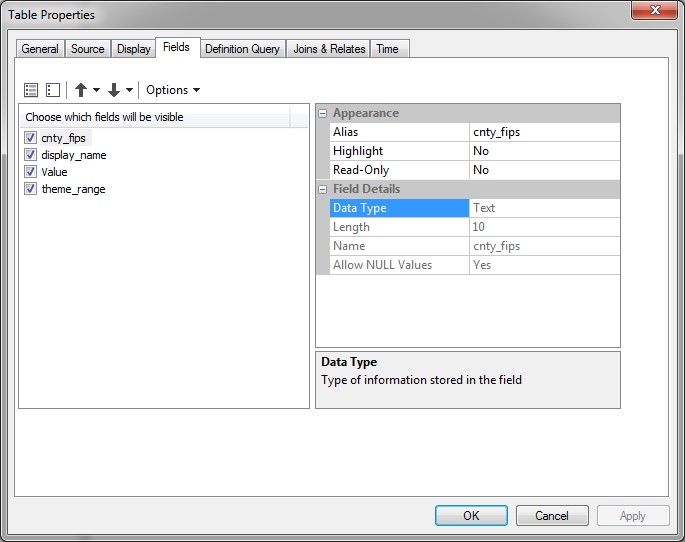This screenshot has height=542, width=685.
Task: Uncheck the cnty_fips field checkbox
Action: pos(31,138)
